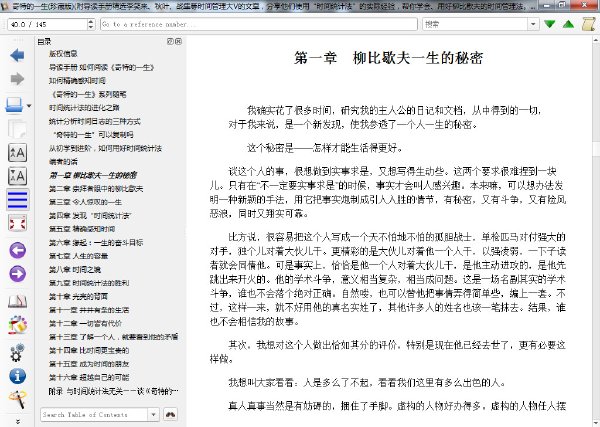
Task: Jump to 时间统计法的进化之路
Action: click(84, 108)
